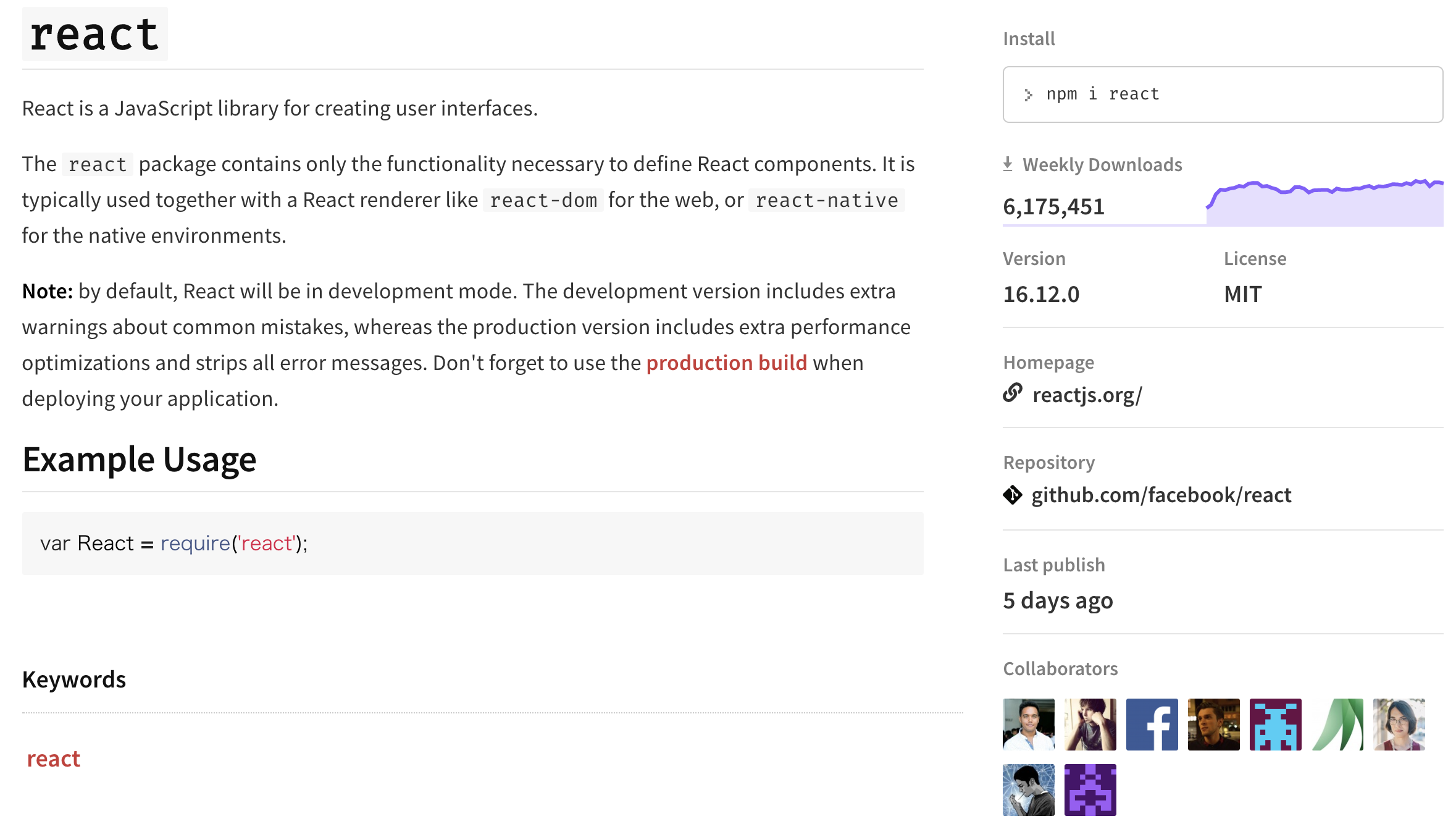The height and width of the screenshot is (824, 1456).
Task: Click the bottom-left collaborator profile photo
Action: tap(1028, 790)
